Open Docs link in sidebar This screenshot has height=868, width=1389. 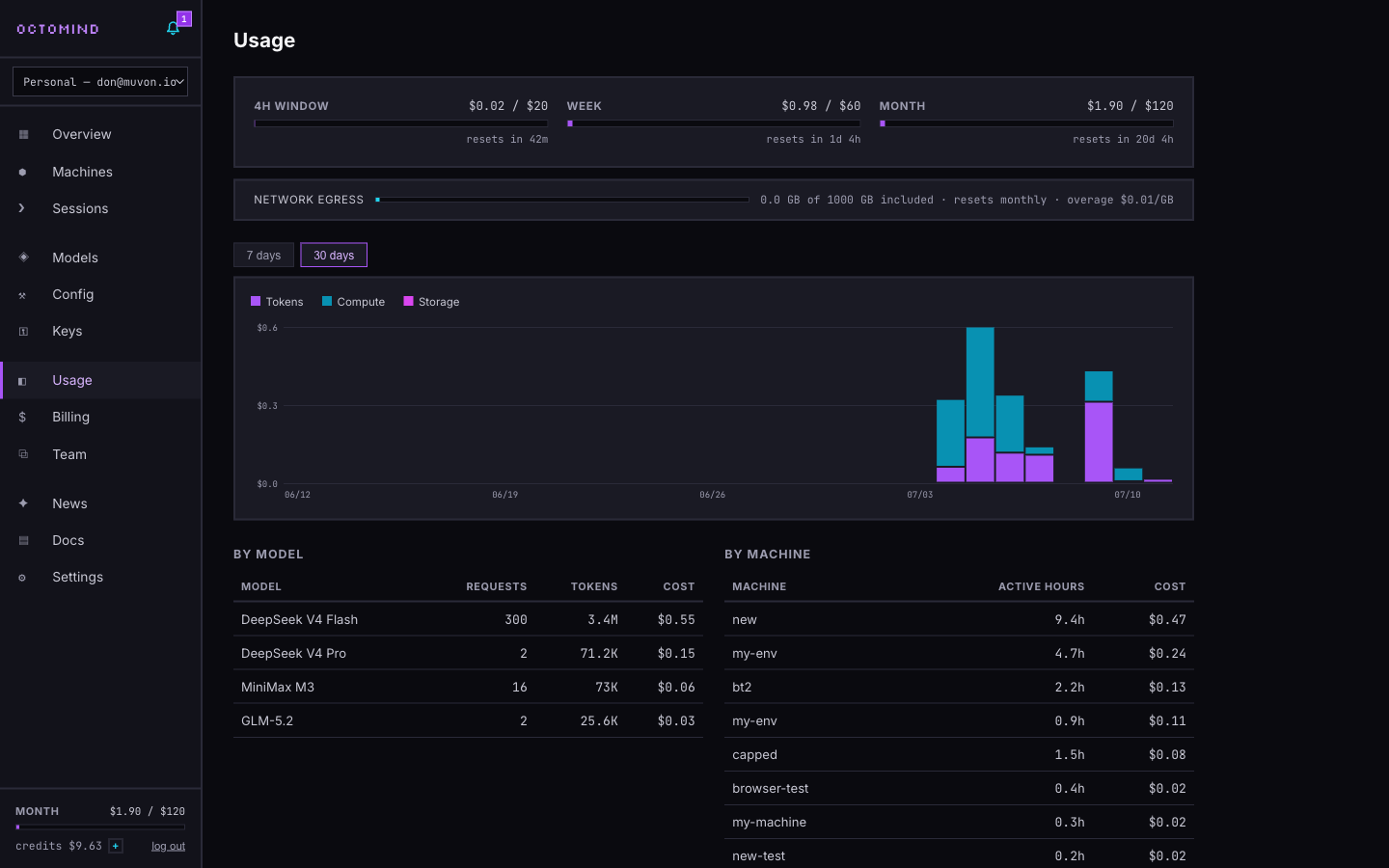click(101, 540)
